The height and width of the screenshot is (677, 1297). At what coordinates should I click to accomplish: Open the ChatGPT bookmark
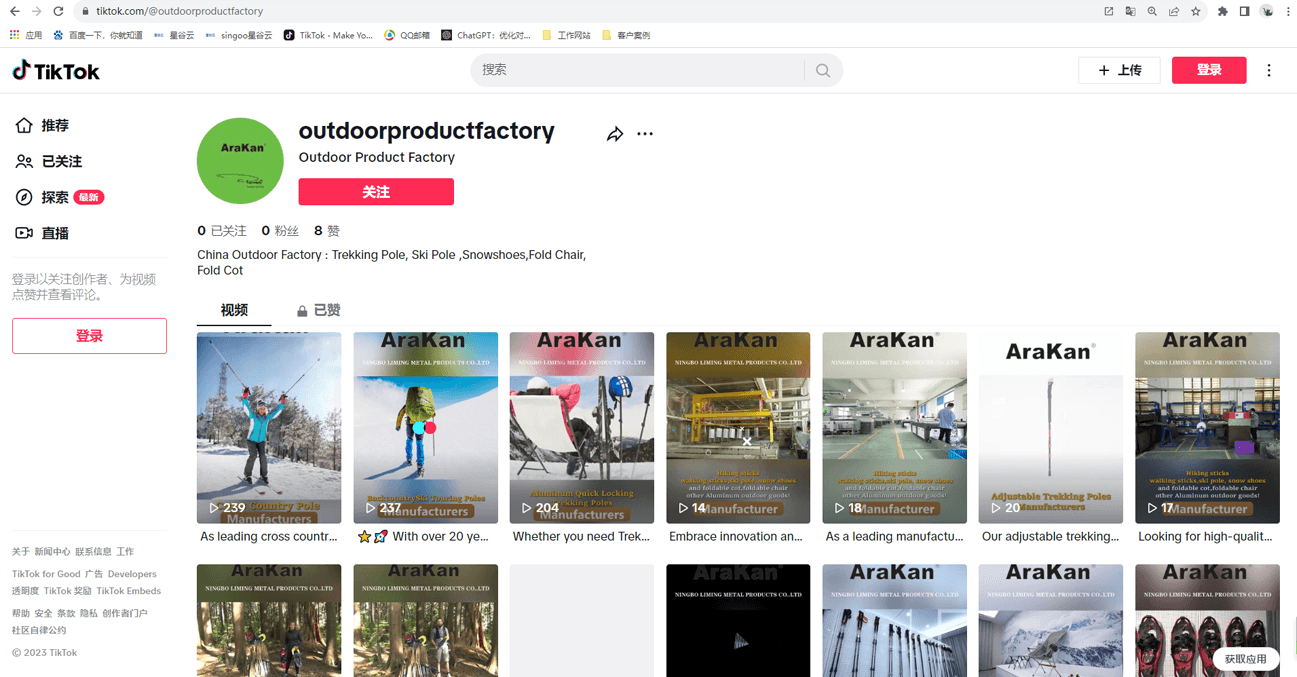point(486,35)
